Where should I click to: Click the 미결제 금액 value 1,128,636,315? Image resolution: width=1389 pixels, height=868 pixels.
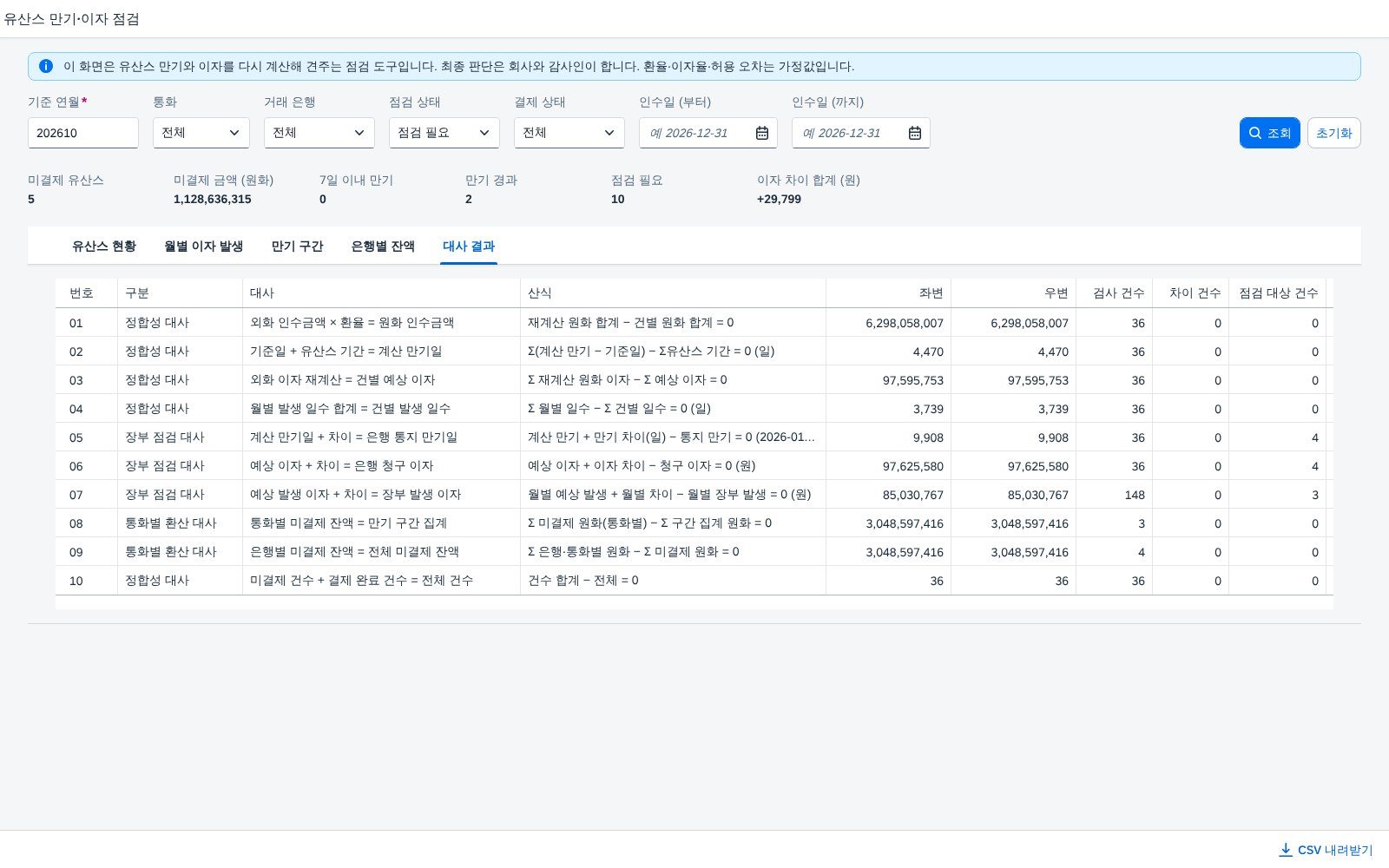click(213, 199)
